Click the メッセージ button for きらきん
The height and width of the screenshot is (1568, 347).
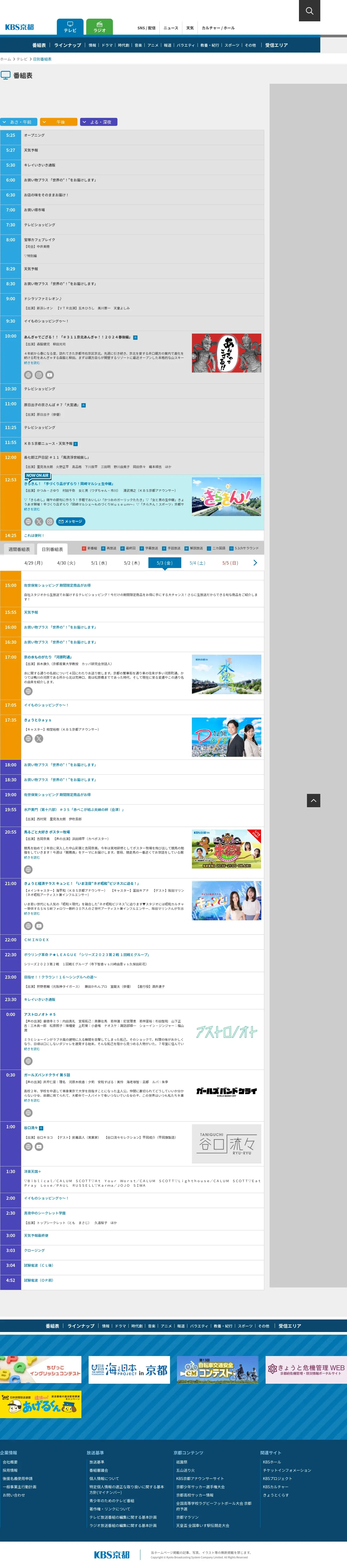[x=71, y=522]
